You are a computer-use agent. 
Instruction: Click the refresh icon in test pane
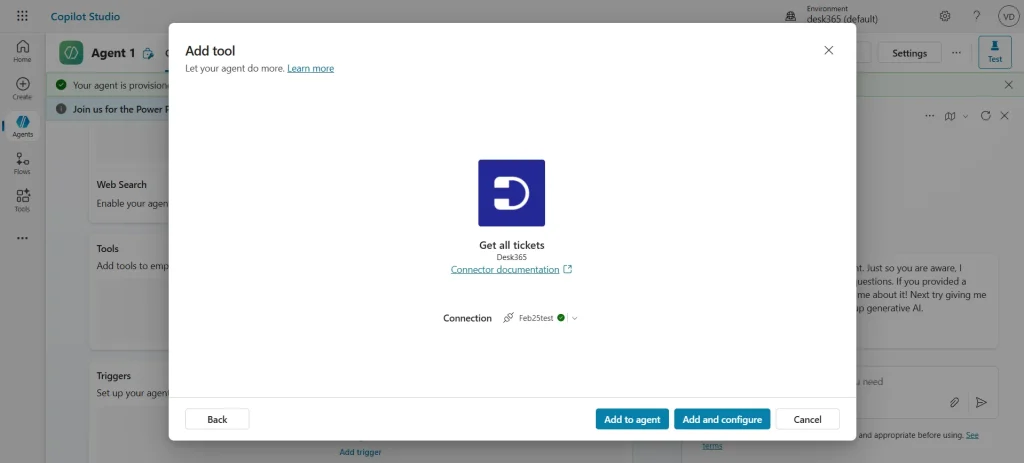click(x=986, y=116)
